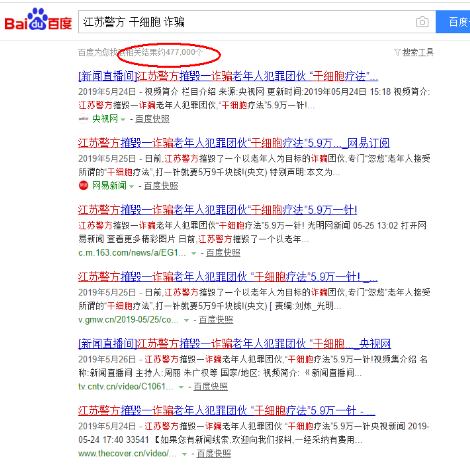Image resolution: width=470 pixels, height=469 pixels.
Task: Open 百度快照 under the 央视网 result
Action: pos(152,119)
